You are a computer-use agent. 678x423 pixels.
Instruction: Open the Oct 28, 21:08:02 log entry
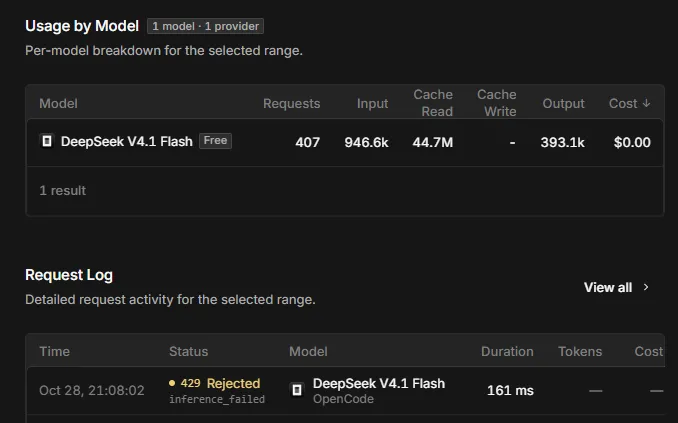pos(345,391)
